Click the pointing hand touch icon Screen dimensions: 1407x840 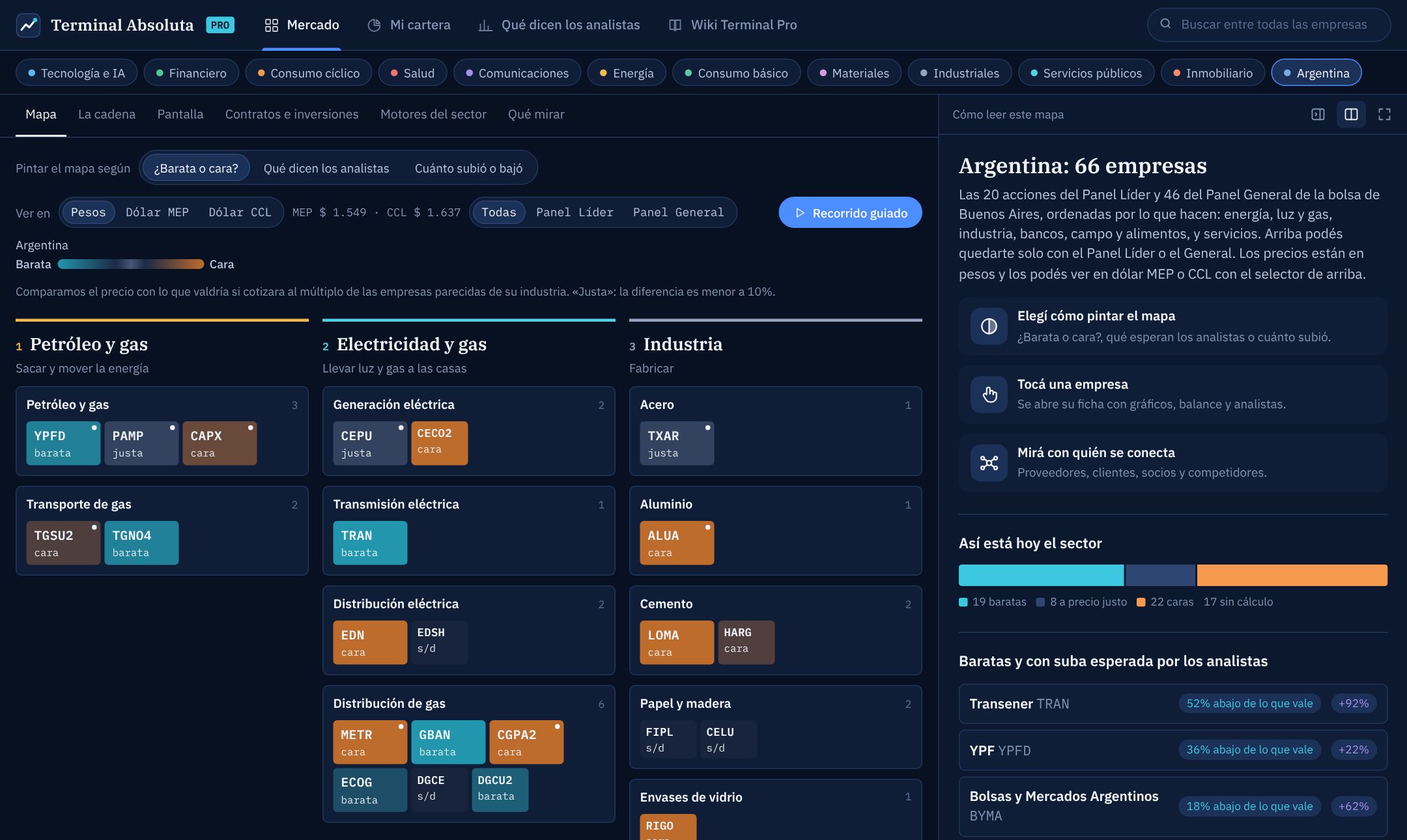pyautogui.click(x=989, y=395)
